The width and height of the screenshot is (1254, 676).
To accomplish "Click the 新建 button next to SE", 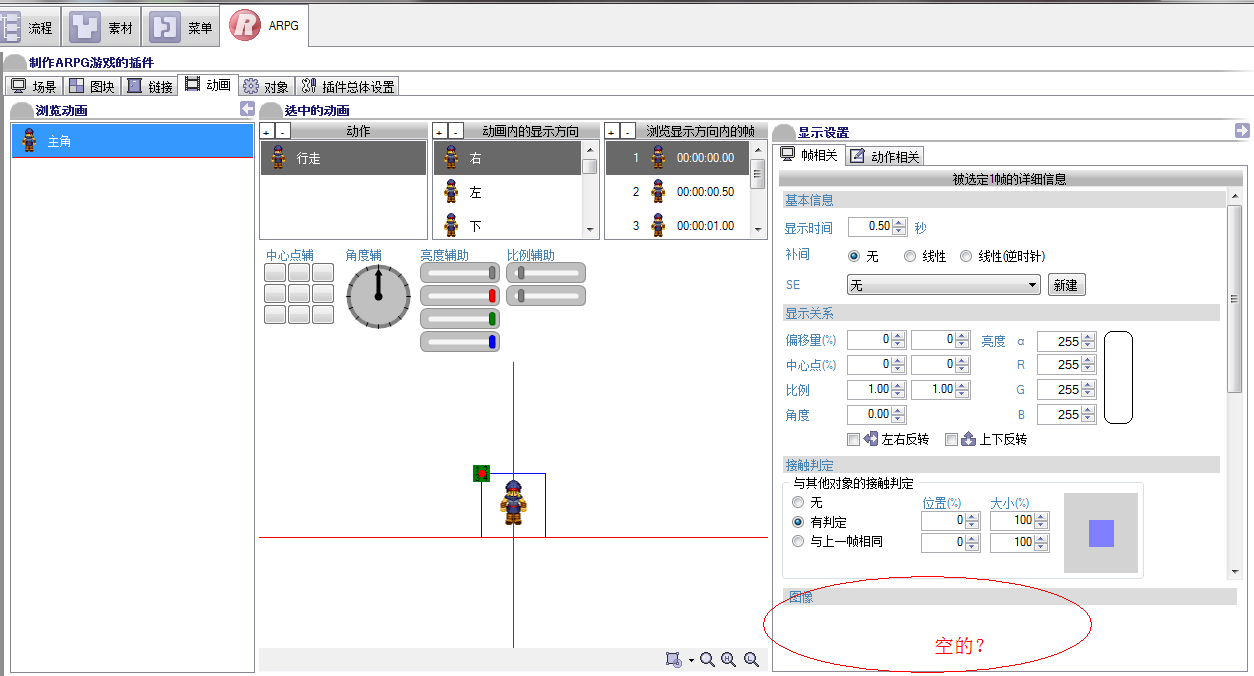I will pyautogui.click(x=1066, y=285).
